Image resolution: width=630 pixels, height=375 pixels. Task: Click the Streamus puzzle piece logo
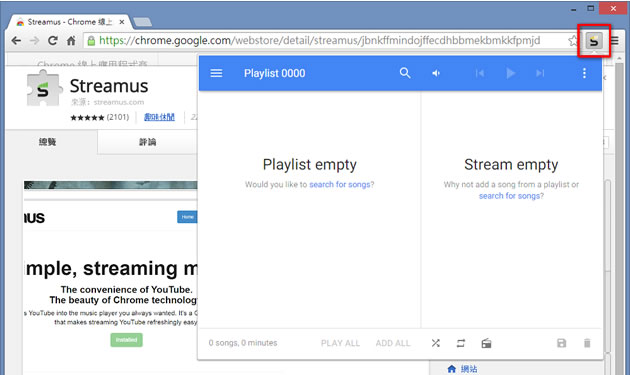coord(44,88)
